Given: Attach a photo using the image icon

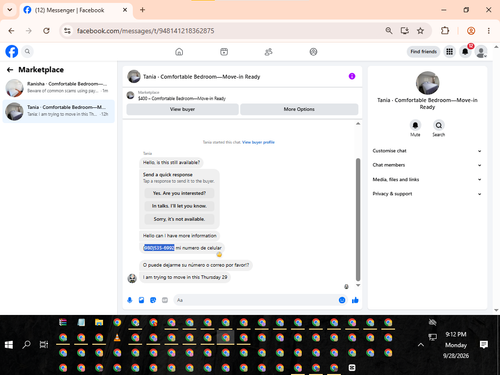Looking at the screenshot, I should [141, 300].
